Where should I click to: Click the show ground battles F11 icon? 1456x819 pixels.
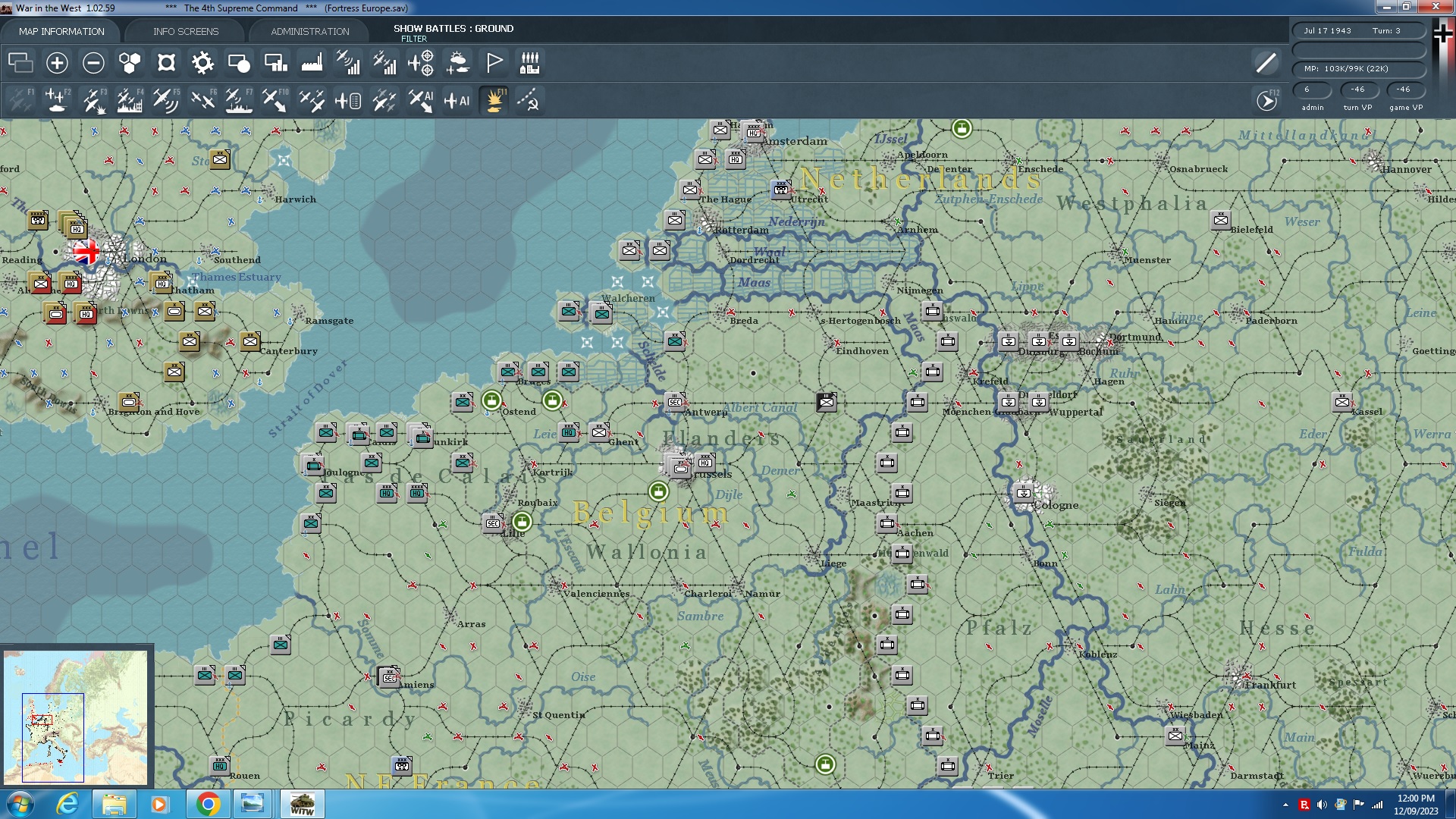(x=494, y=100)
